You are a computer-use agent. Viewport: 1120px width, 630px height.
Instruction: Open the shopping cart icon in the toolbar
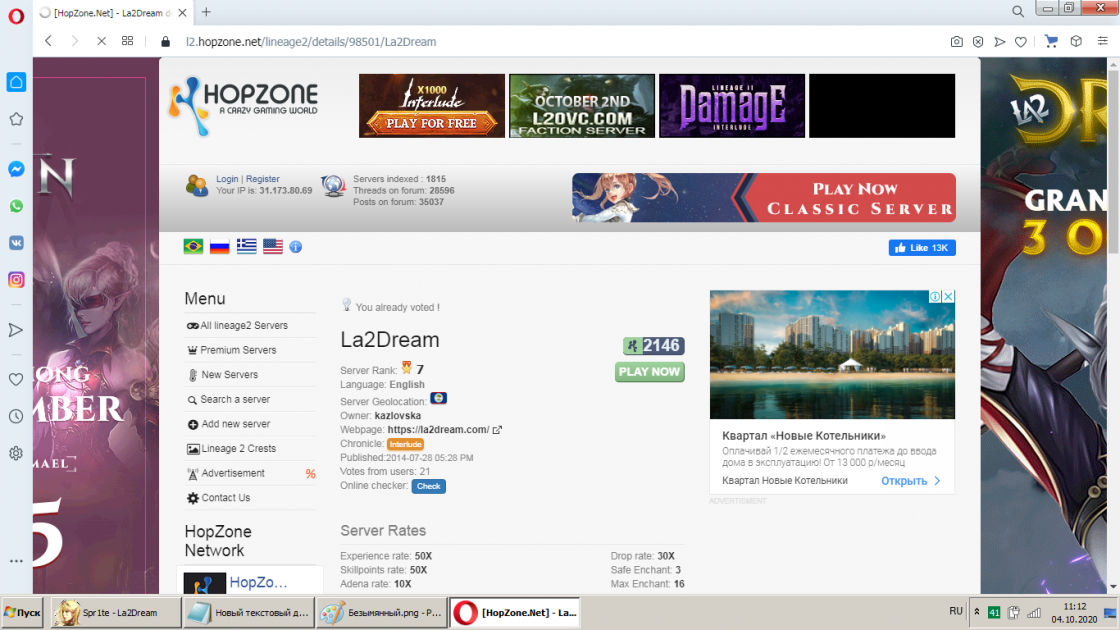tap(1051, 42)
